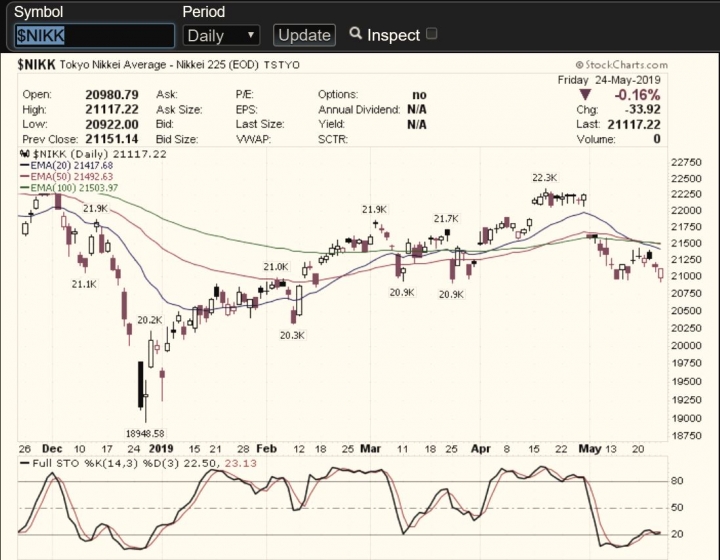Click the EMA(100) 21503.97 legend entry

coord(69,188)
